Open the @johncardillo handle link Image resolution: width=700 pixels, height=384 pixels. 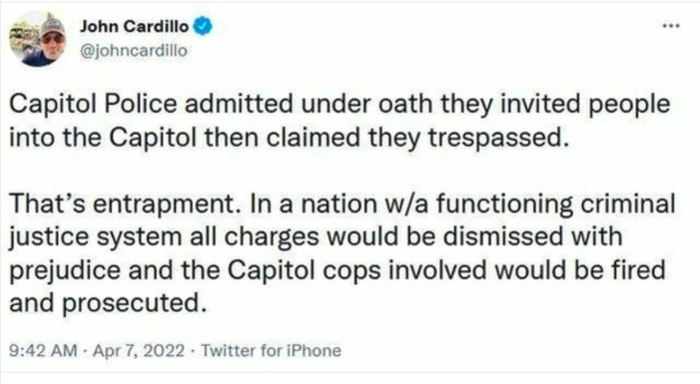[133, 50]
